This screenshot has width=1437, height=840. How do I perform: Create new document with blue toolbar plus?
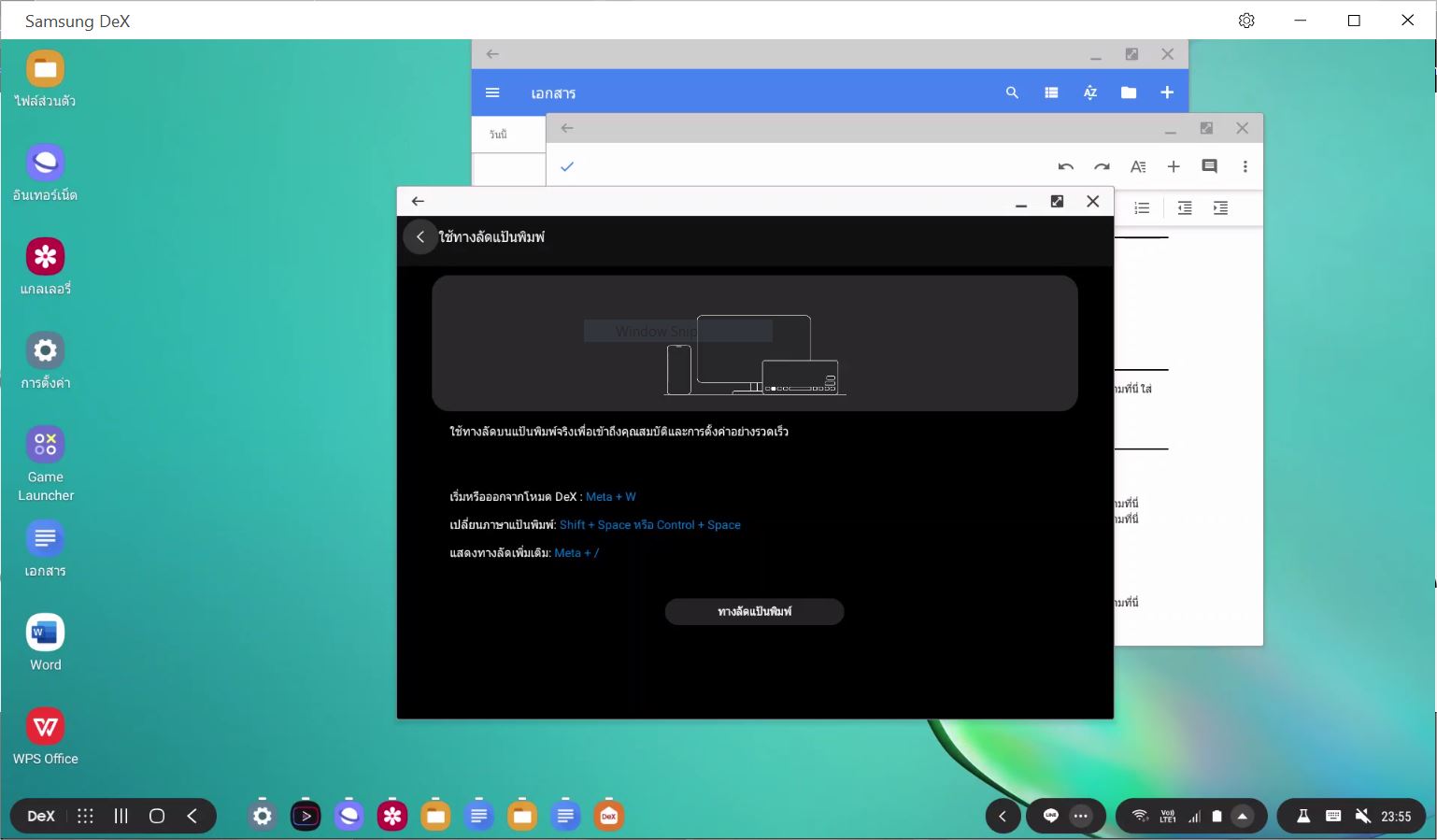coord(1167,93)
